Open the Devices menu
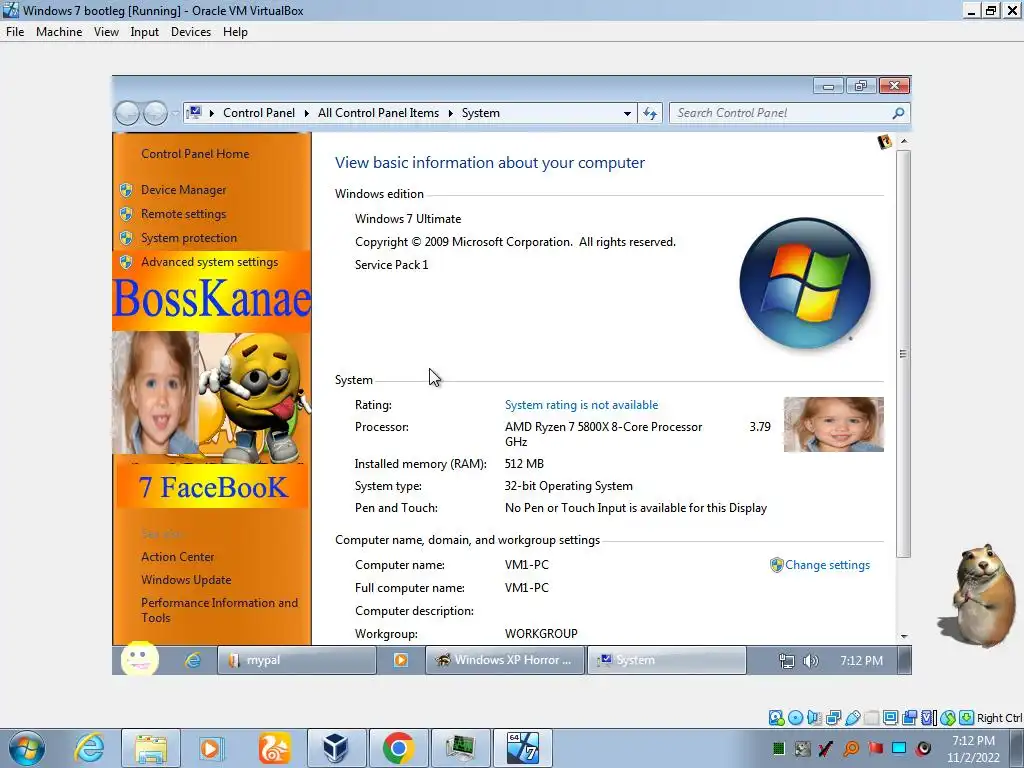The height and width of the screenshot is (768, 1024). tap(191, 31)
